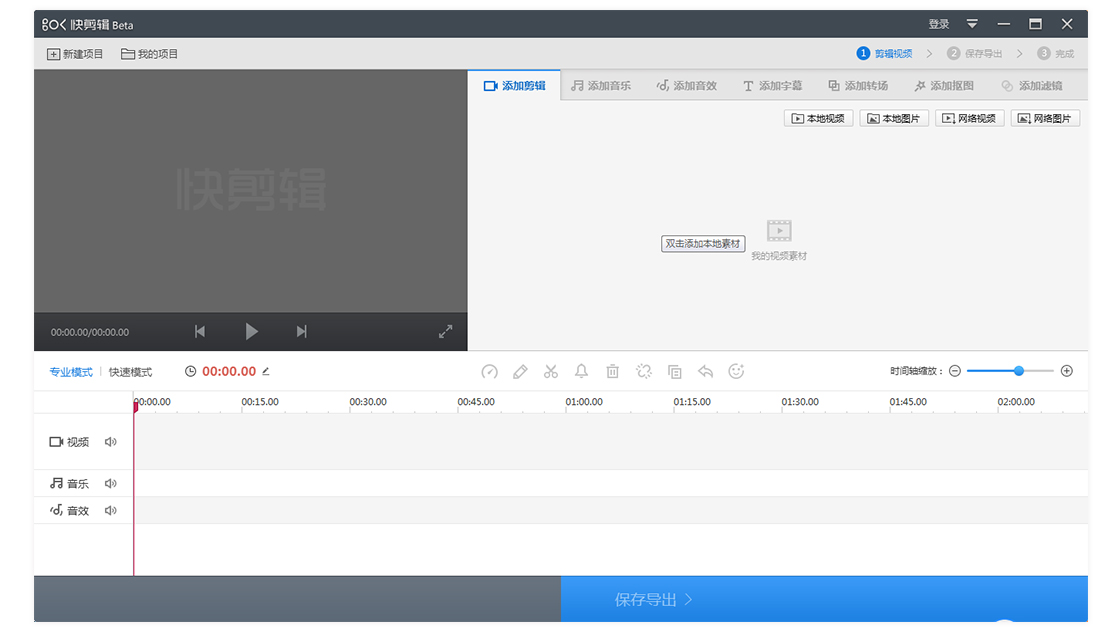Mute the 音乐 track speaker

[x=111, y=484]
